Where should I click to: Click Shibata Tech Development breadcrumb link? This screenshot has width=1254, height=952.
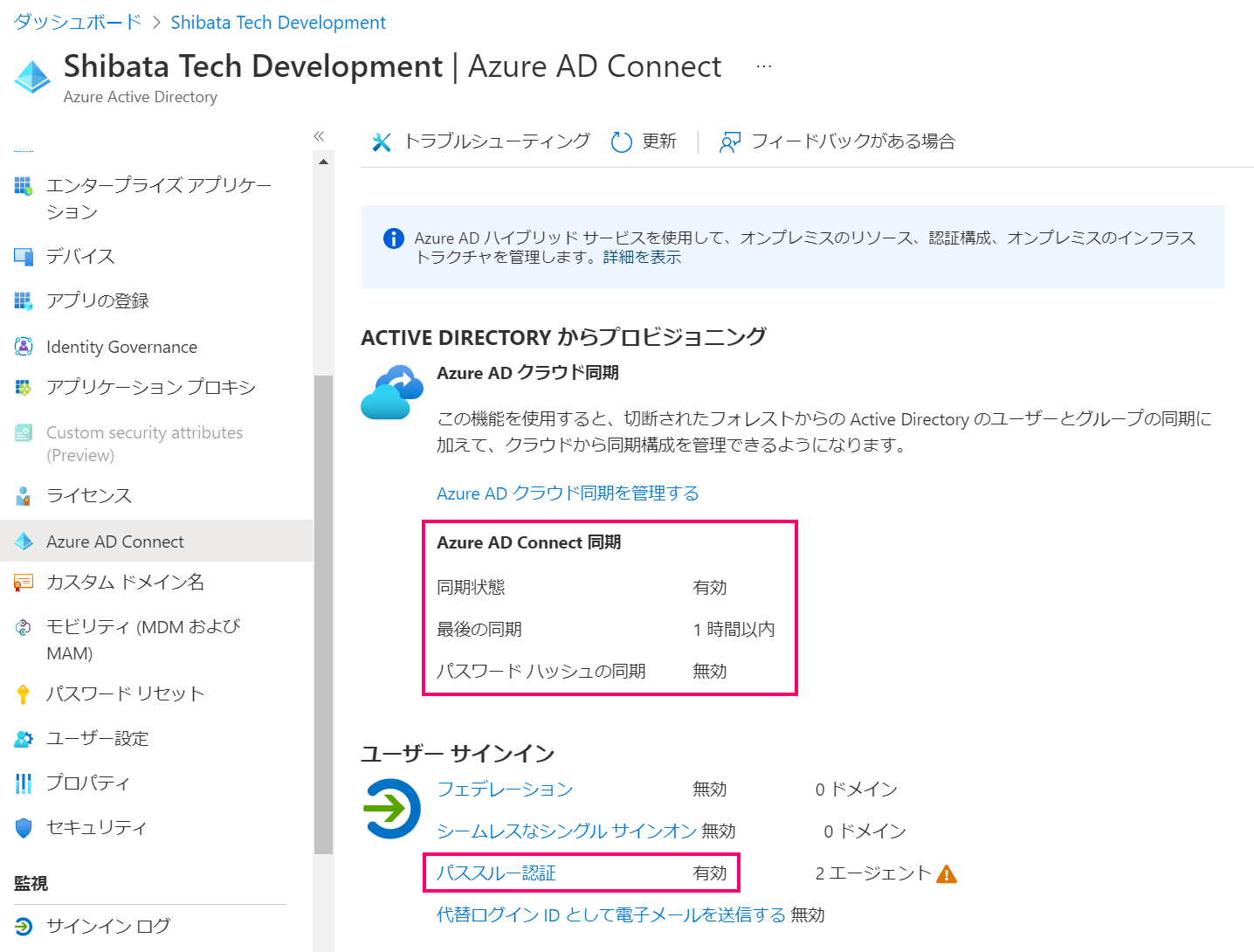pyautogui.click(x=278, y=23)
